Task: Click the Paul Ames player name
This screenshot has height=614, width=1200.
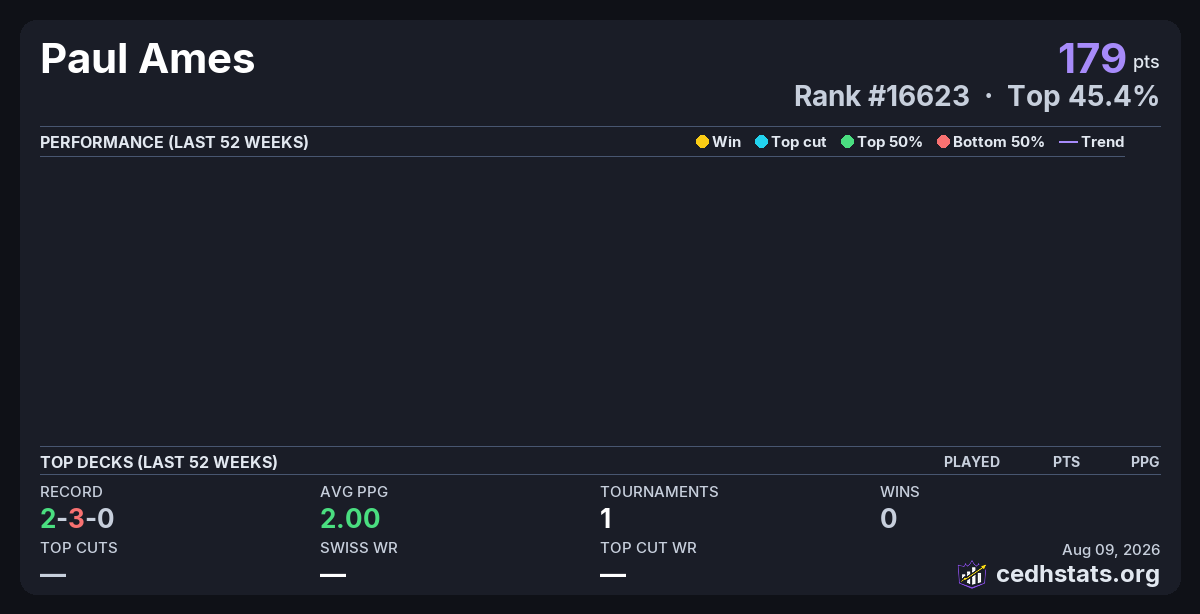Action: tap(148, 59)
